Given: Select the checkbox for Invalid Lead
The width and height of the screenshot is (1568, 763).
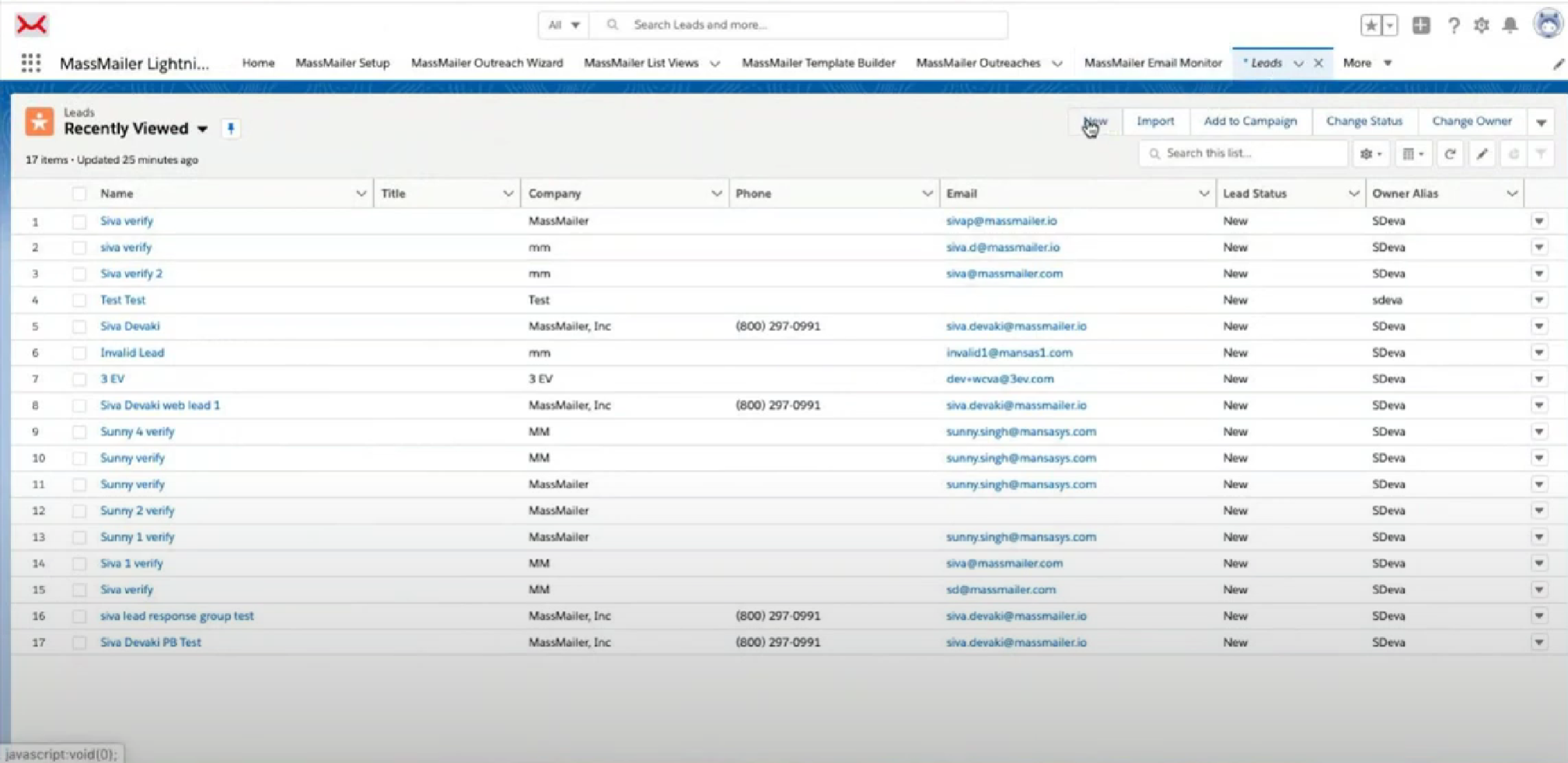Looking at the screenshot, I should coord(79,353).
